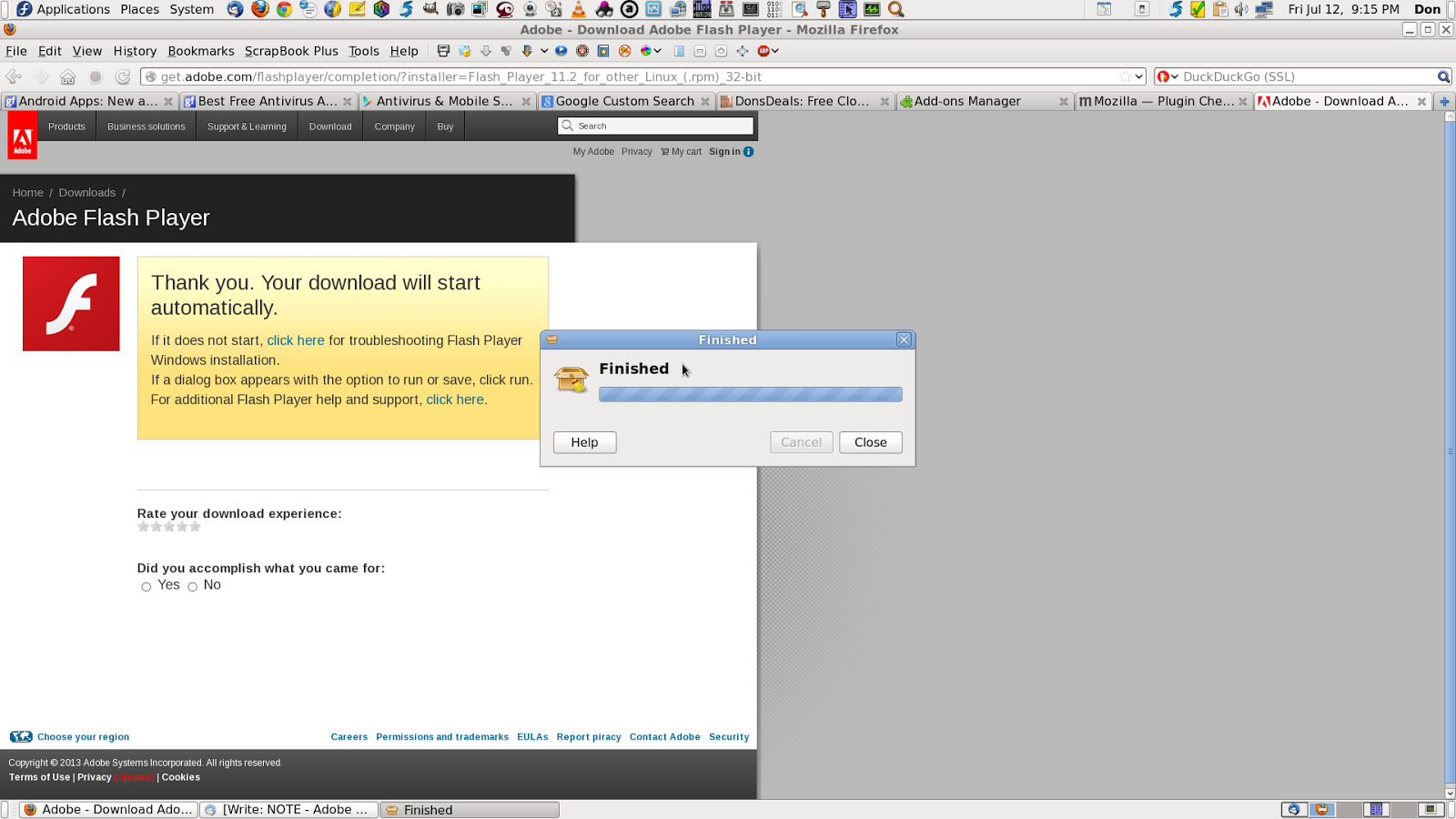This screenshot has width=1456, height=819.
Task: Open the system monitor graph launcher
Action: (x=872, y=9)
